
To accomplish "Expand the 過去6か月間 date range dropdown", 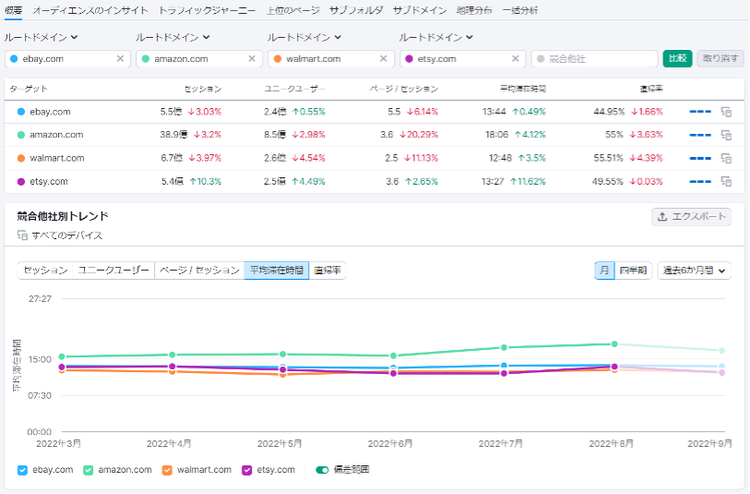I will 694,270.
